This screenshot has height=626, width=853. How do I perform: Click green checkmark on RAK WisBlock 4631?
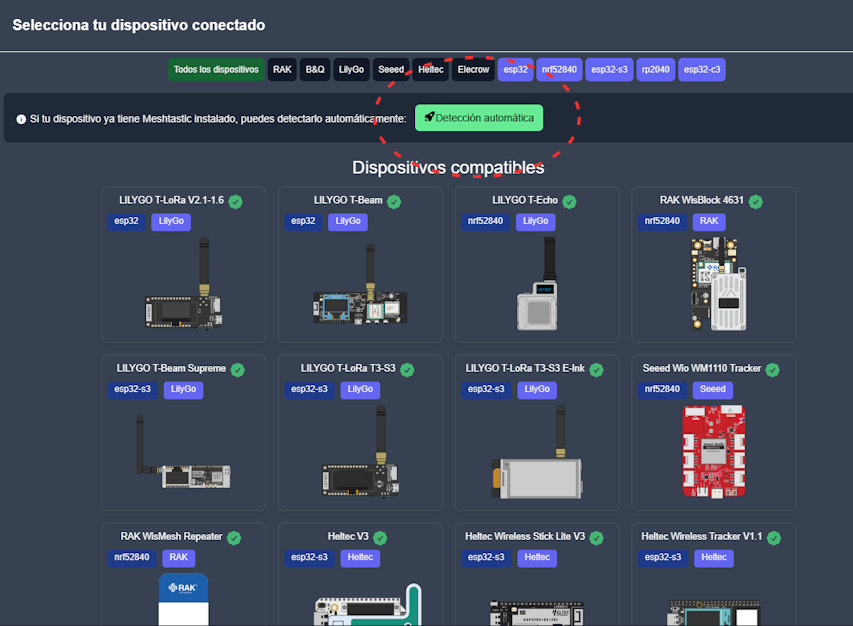756,202
